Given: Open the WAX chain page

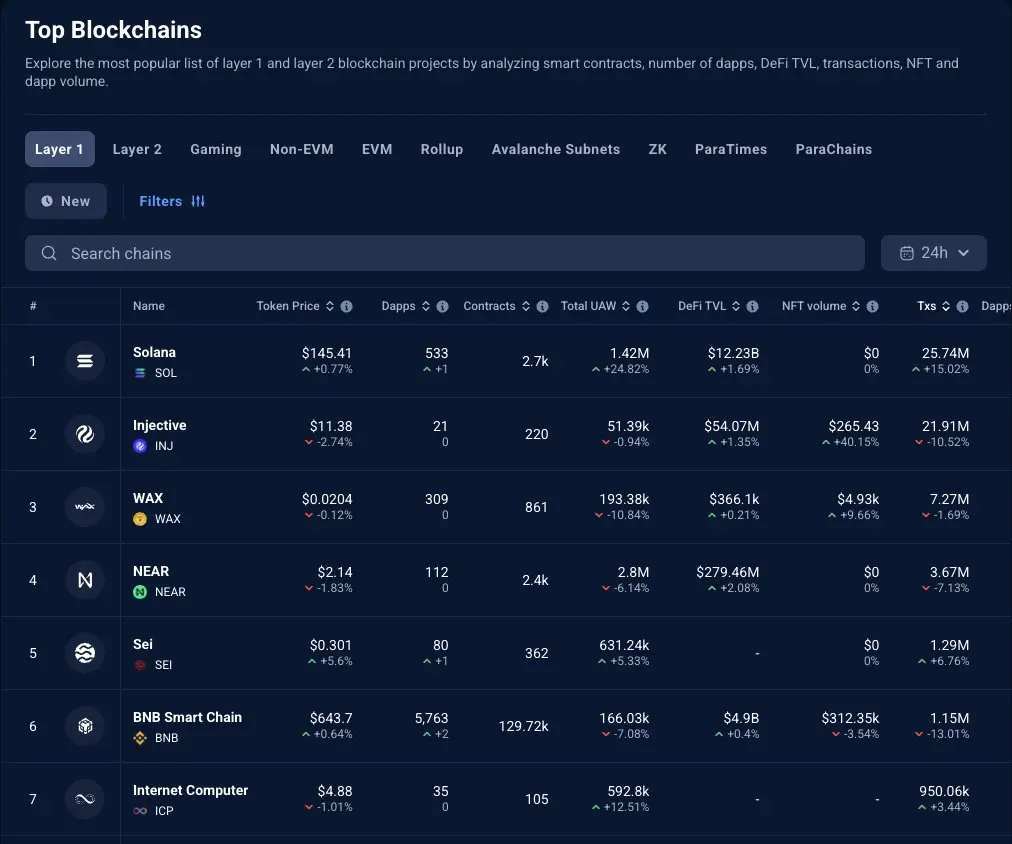Looking at the screenshot, I should 148,498.
